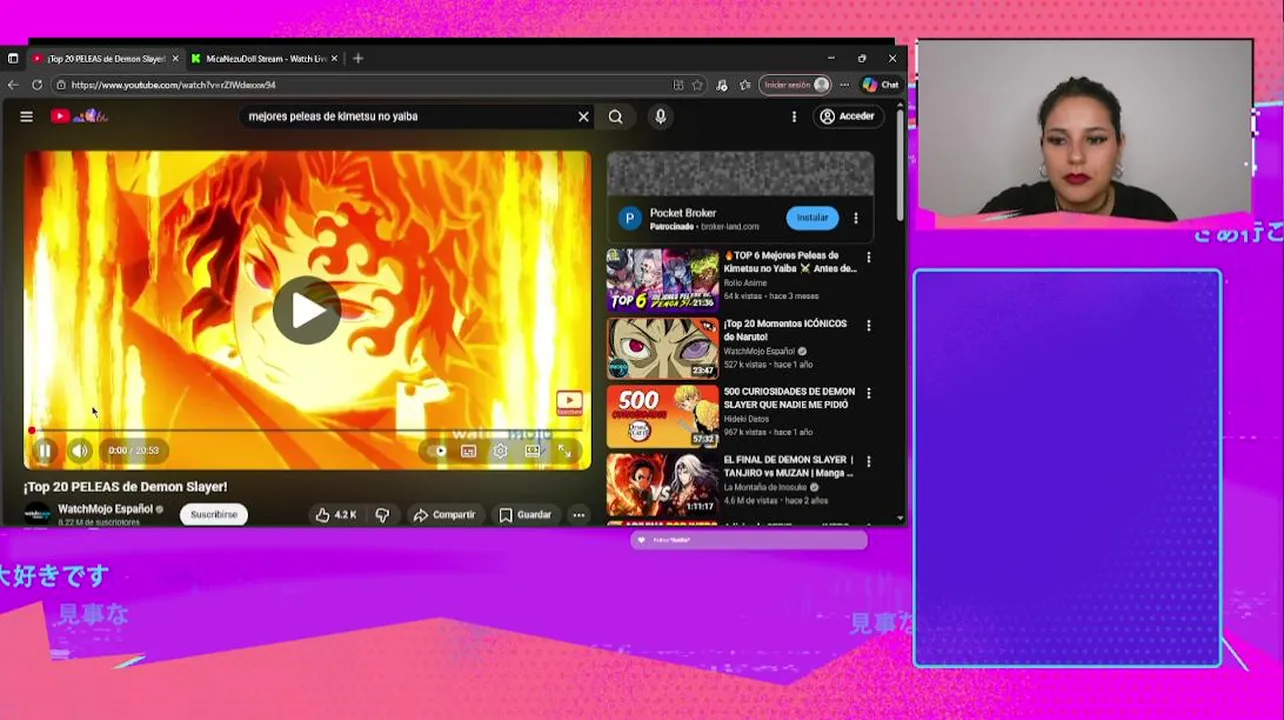
Task: Open the Copilot Chat button
Action: click(881, 85)
